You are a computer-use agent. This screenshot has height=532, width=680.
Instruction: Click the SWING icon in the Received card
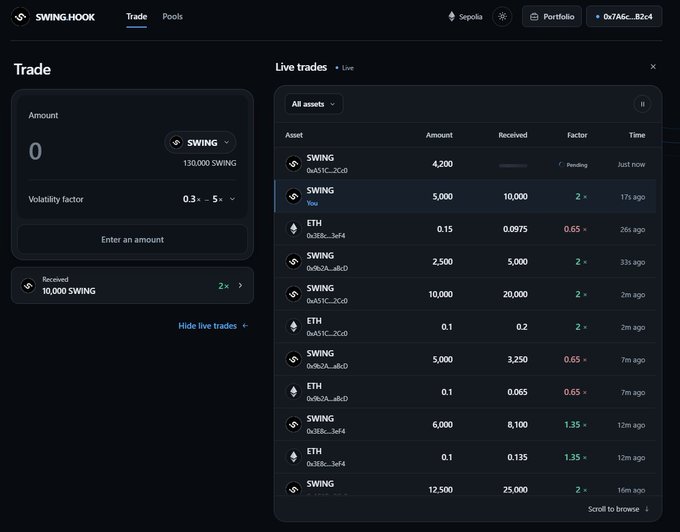point(28,285)
